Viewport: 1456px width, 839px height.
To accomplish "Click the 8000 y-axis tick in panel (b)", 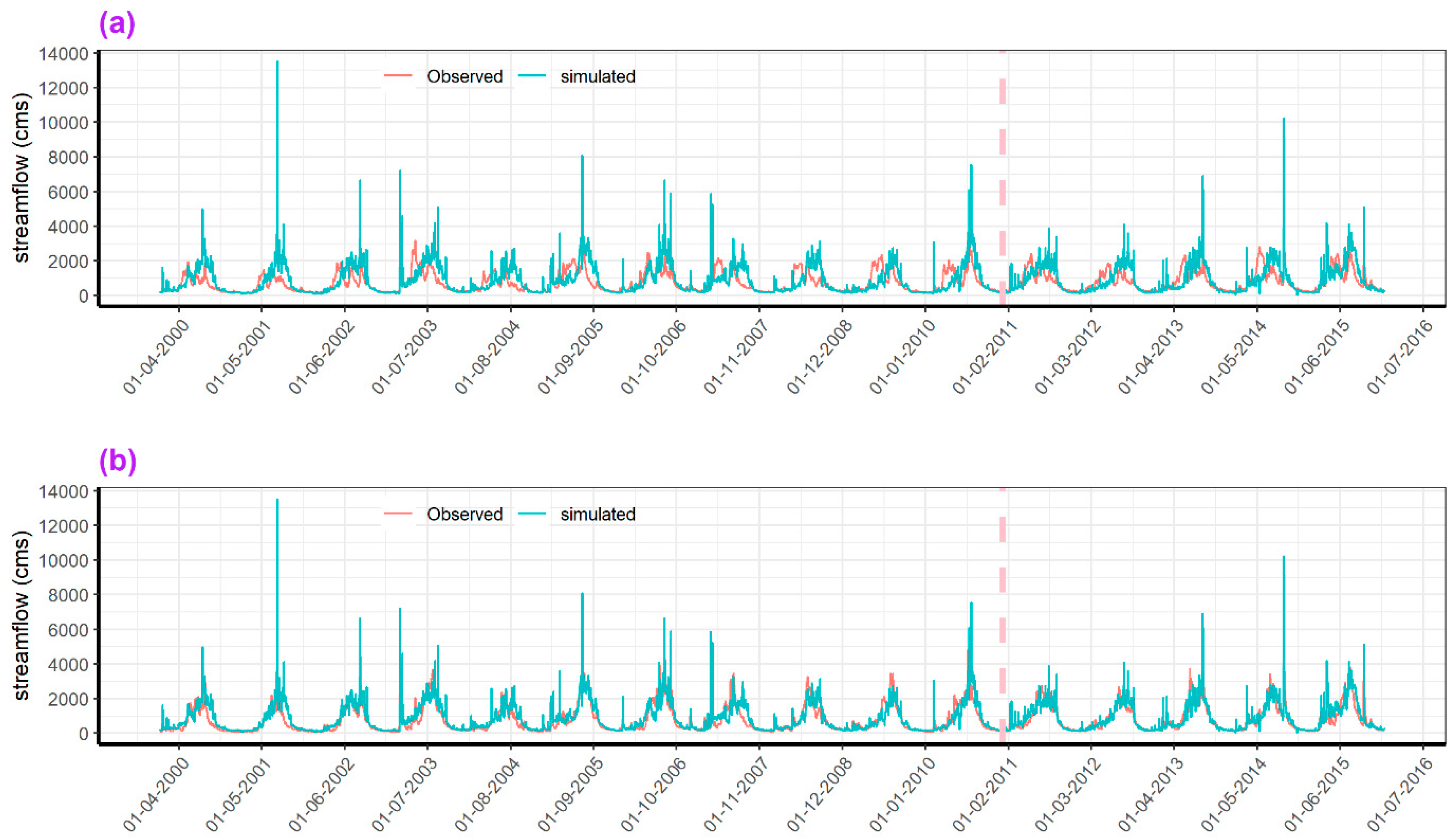I will 68,595.
